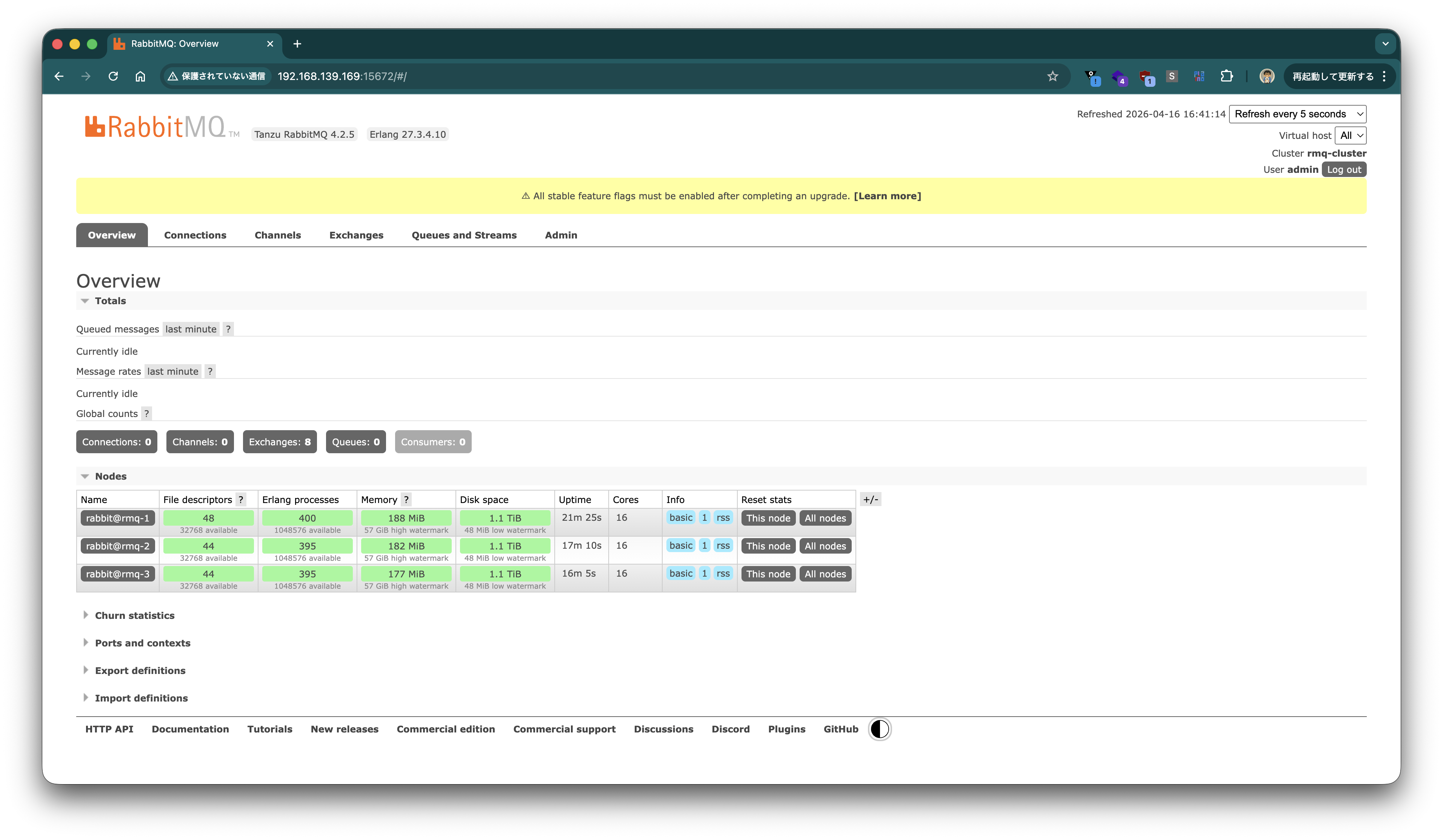Screen dimensions: 1443x840
Task: Click the browser address bar URL
Action: point(342,76)
